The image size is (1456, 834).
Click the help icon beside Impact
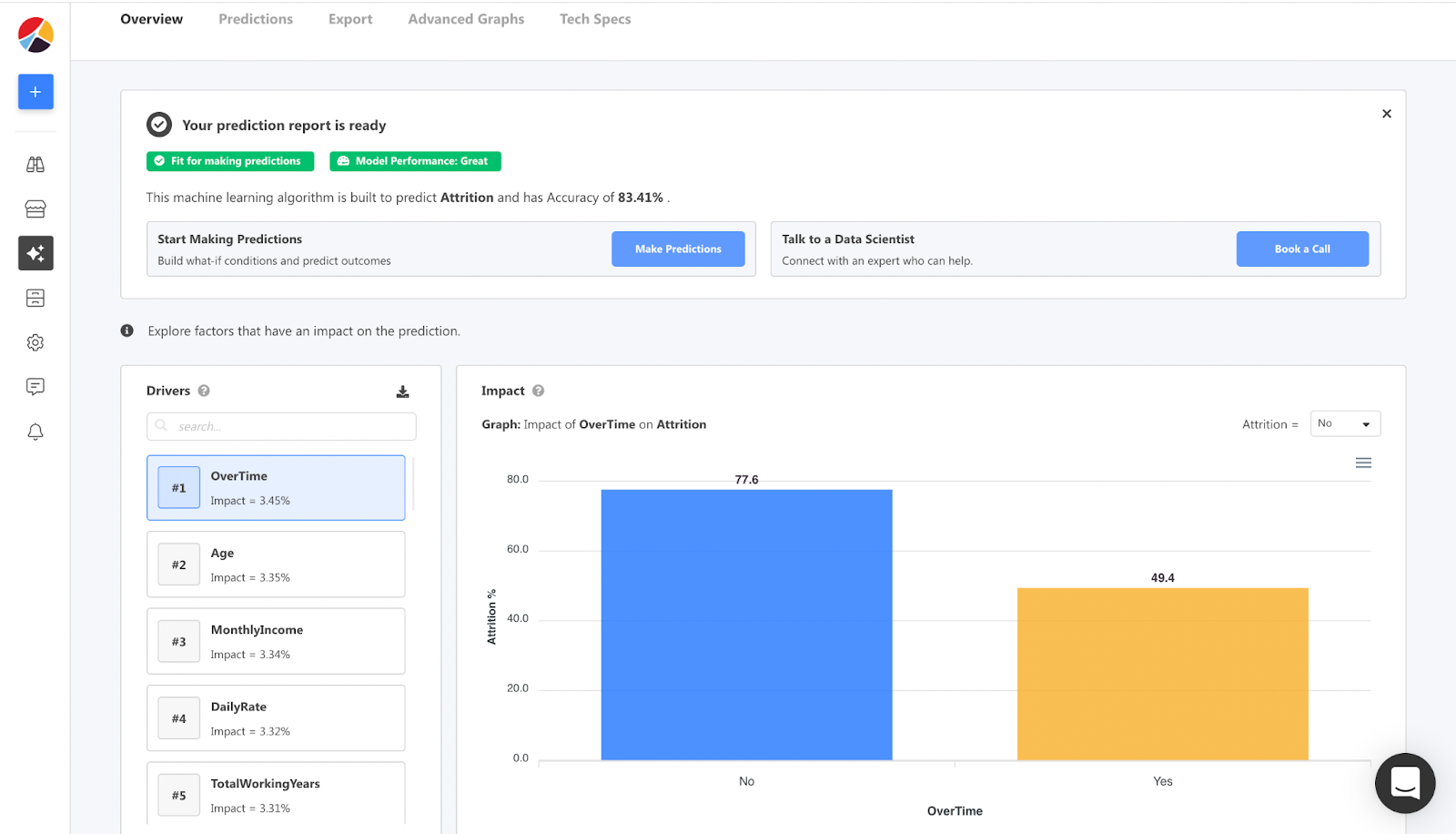538,391
